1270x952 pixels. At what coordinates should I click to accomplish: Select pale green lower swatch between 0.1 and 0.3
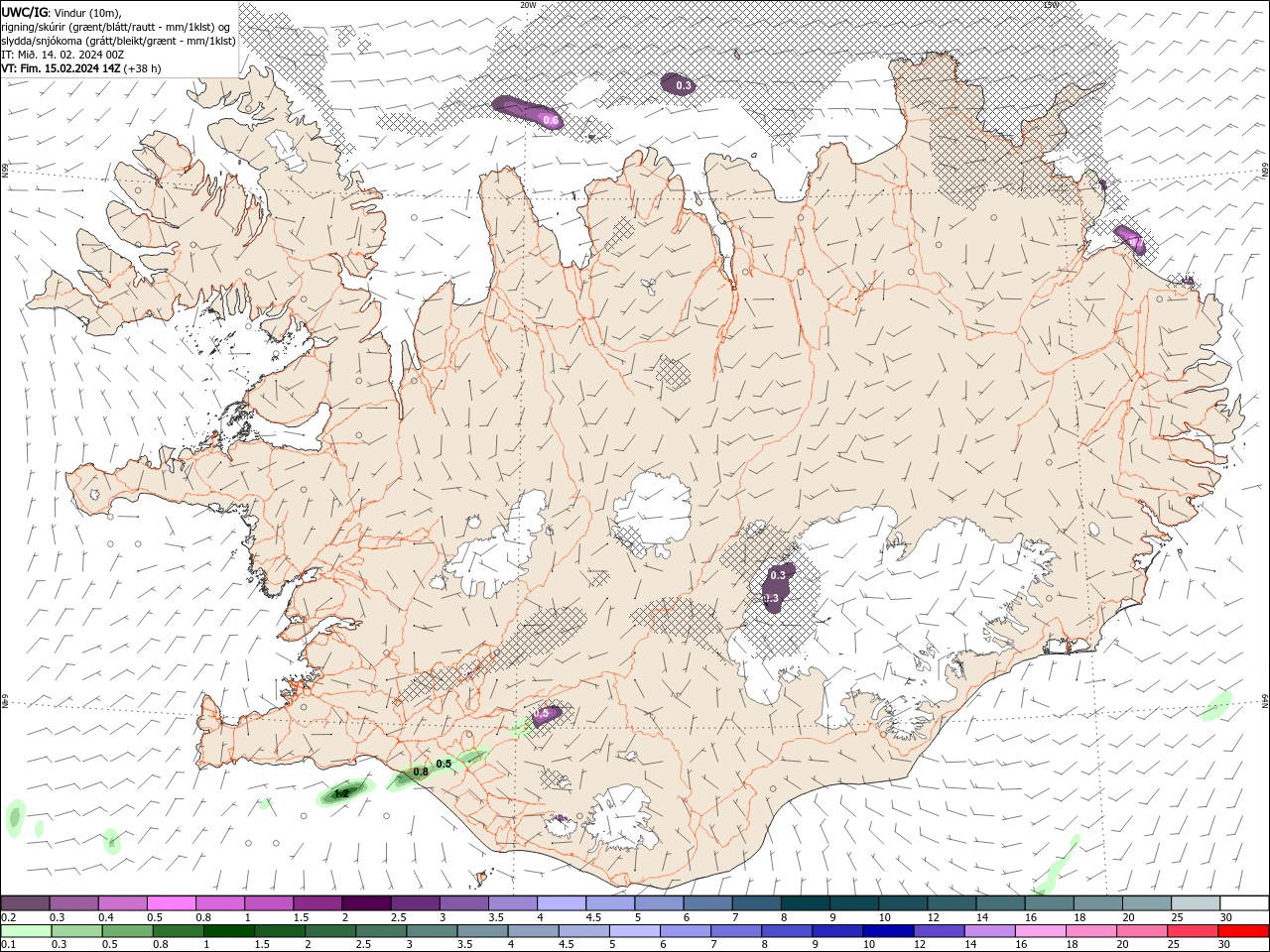click(x=25, y=931)
